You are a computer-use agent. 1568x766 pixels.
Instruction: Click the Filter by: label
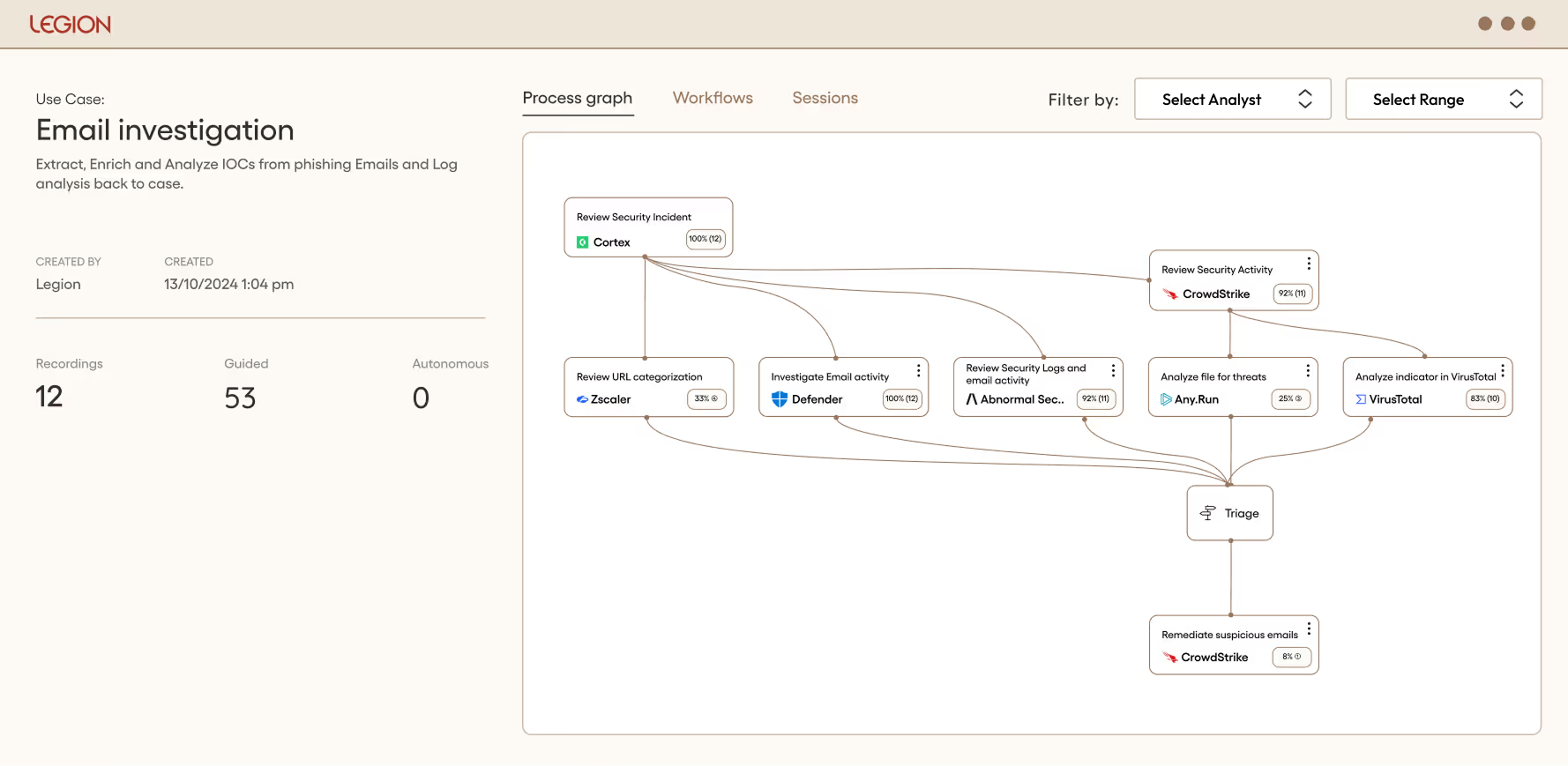point(1083,100)
